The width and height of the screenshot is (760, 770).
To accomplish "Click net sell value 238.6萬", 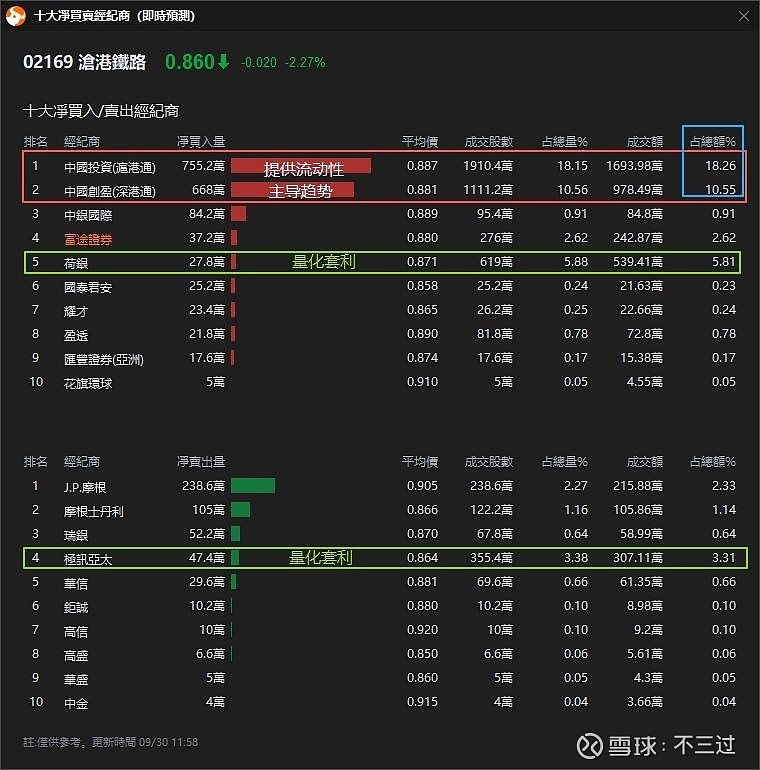I will tap(203, 486).
